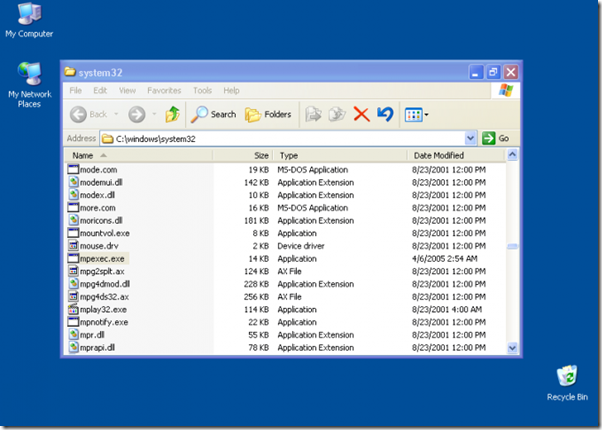Select the mpr.dll file icon
This screenshot has width=602, height=430.
(73, 334)
